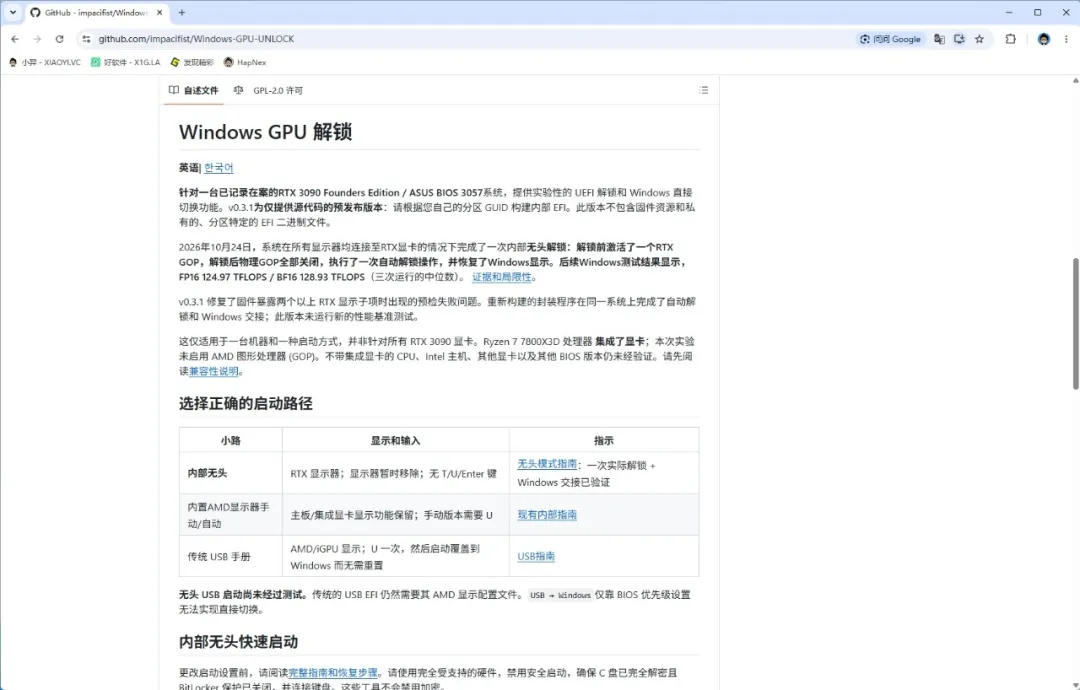Screen dimensions: 1080x690
Task: Open the extensions puzzle icon
Action: pos(1010,39)
